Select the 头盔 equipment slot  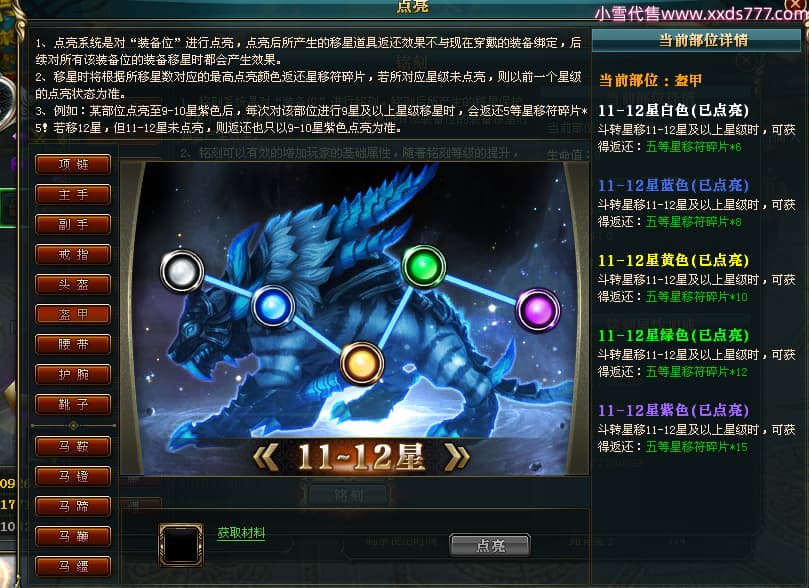[x=73, y=284]
